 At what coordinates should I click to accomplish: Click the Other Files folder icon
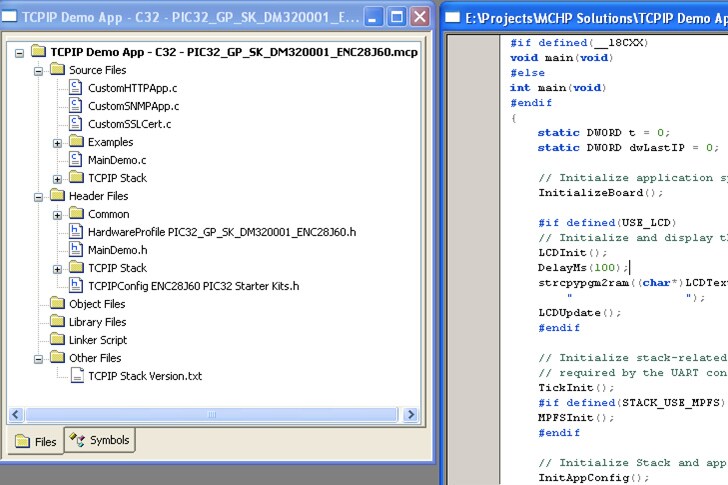pyautogui.click(x=58, y=357)
